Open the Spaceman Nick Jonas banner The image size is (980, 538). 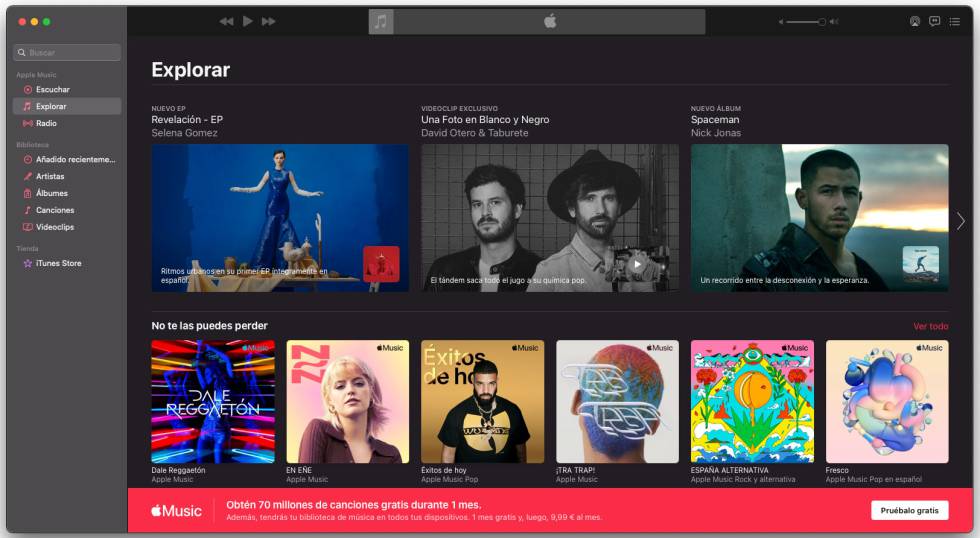tap(819, 218)
